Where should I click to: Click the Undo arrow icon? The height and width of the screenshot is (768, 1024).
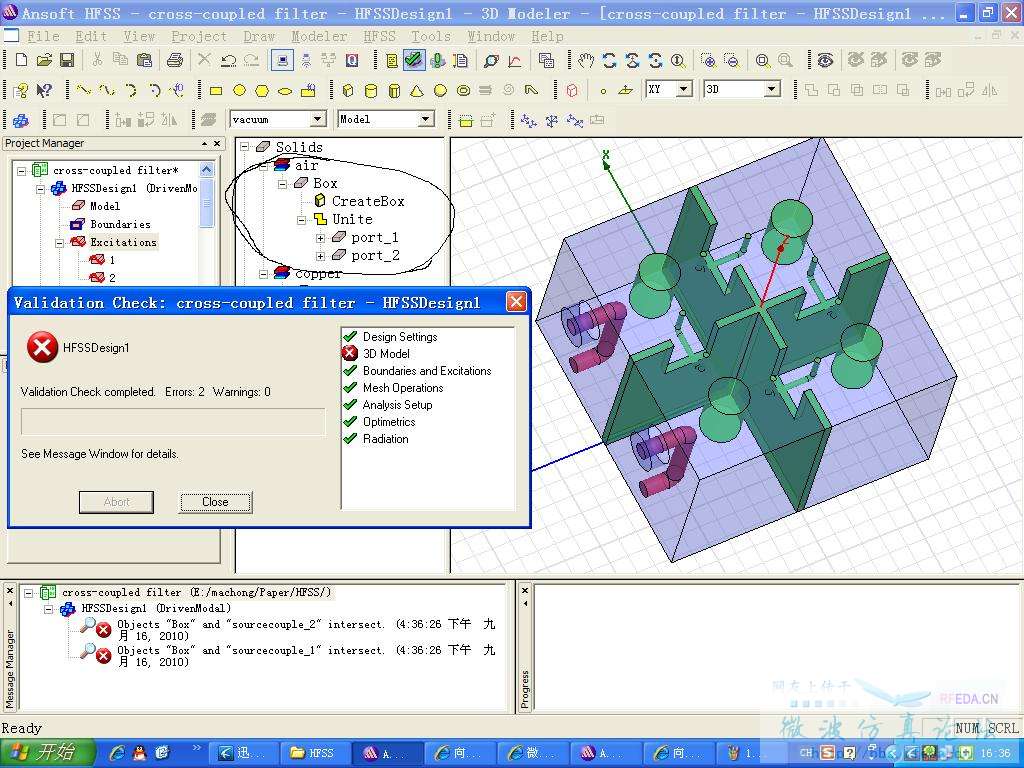tap(228, 60)
